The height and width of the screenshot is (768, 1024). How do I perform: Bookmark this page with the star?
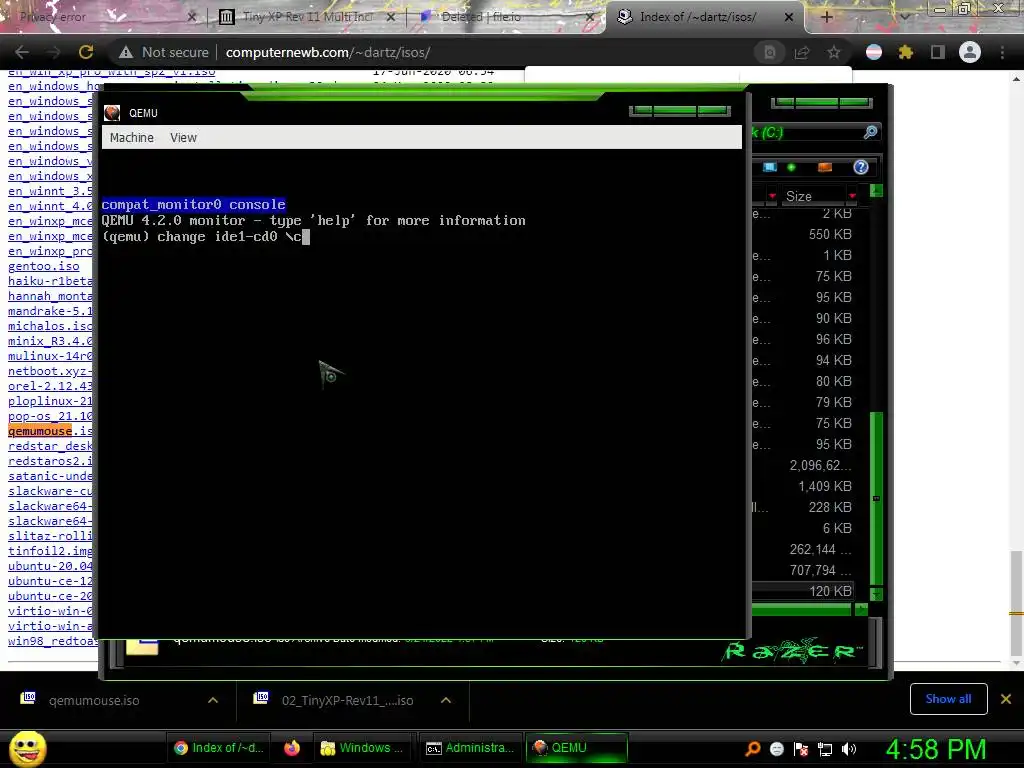tap(834, 52)
